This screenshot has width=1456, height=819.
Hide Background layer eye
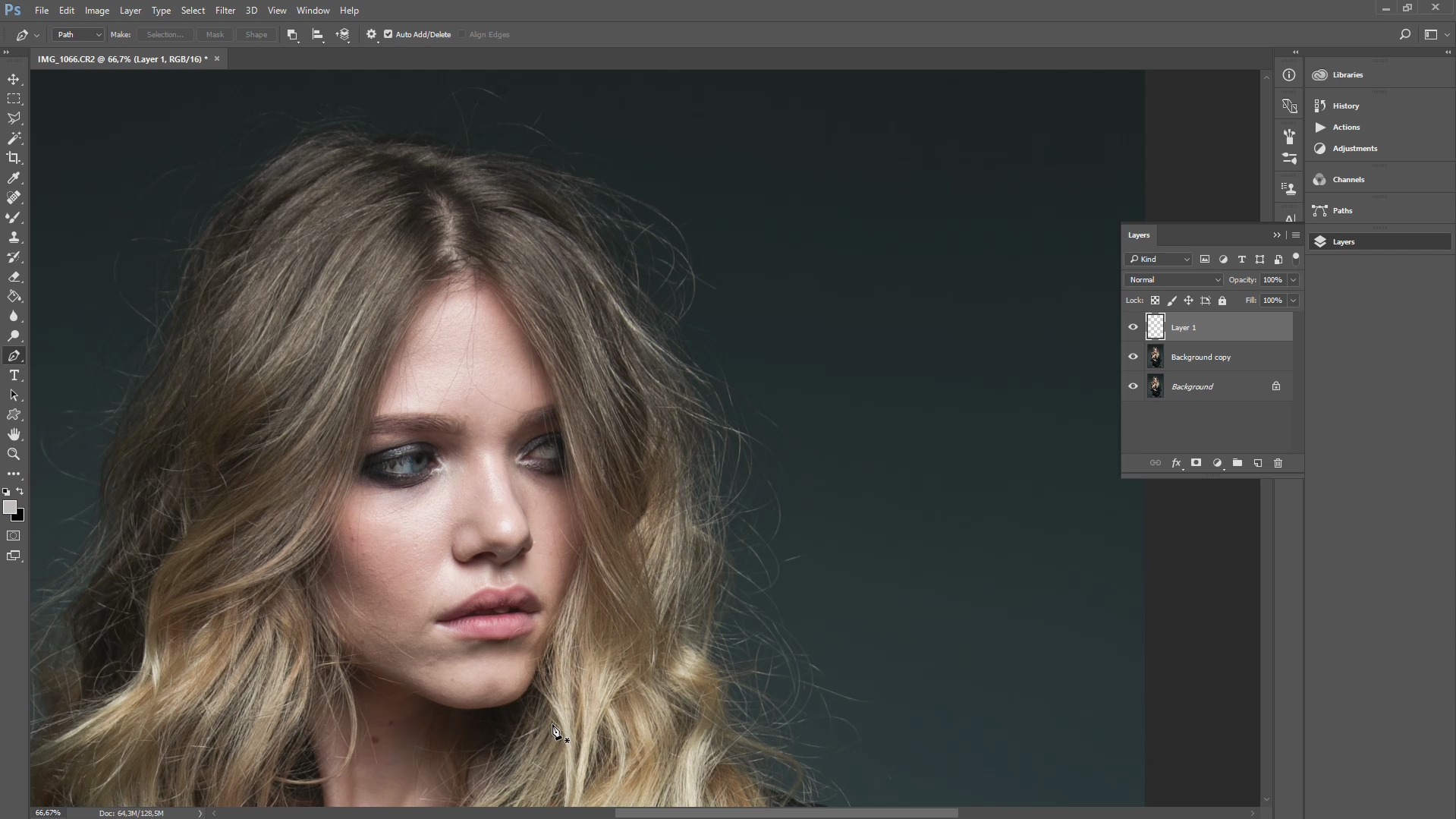point(1133,386)
